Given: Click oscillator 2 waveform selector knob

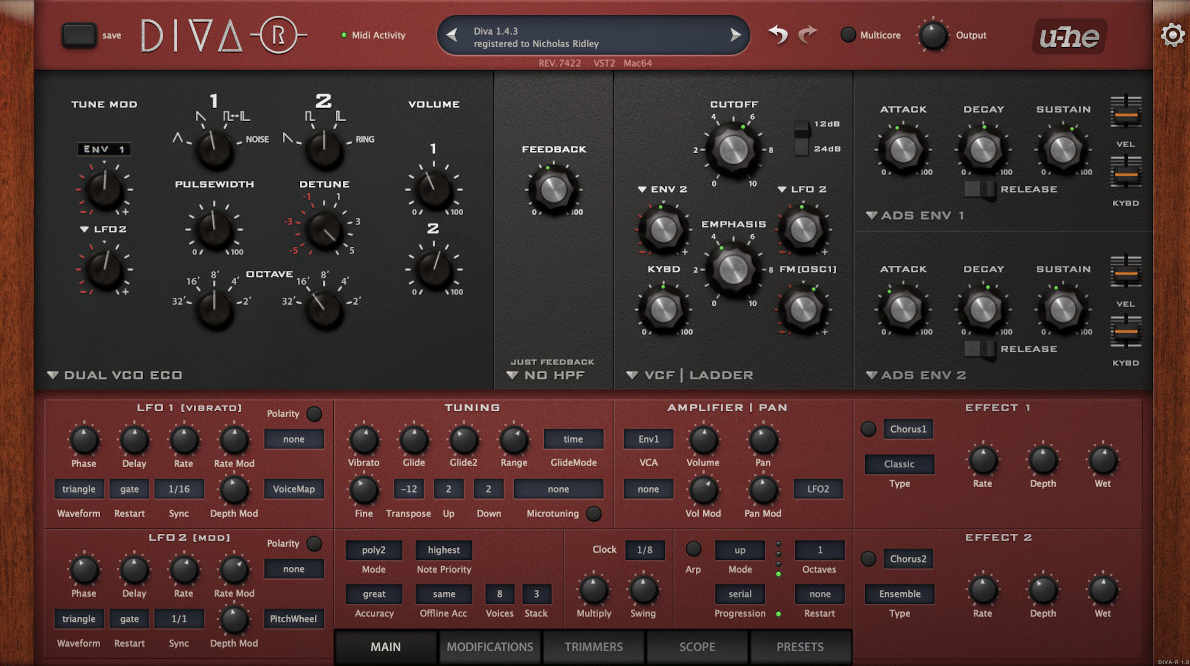Looking at the screenshot, I should [324, 148].
